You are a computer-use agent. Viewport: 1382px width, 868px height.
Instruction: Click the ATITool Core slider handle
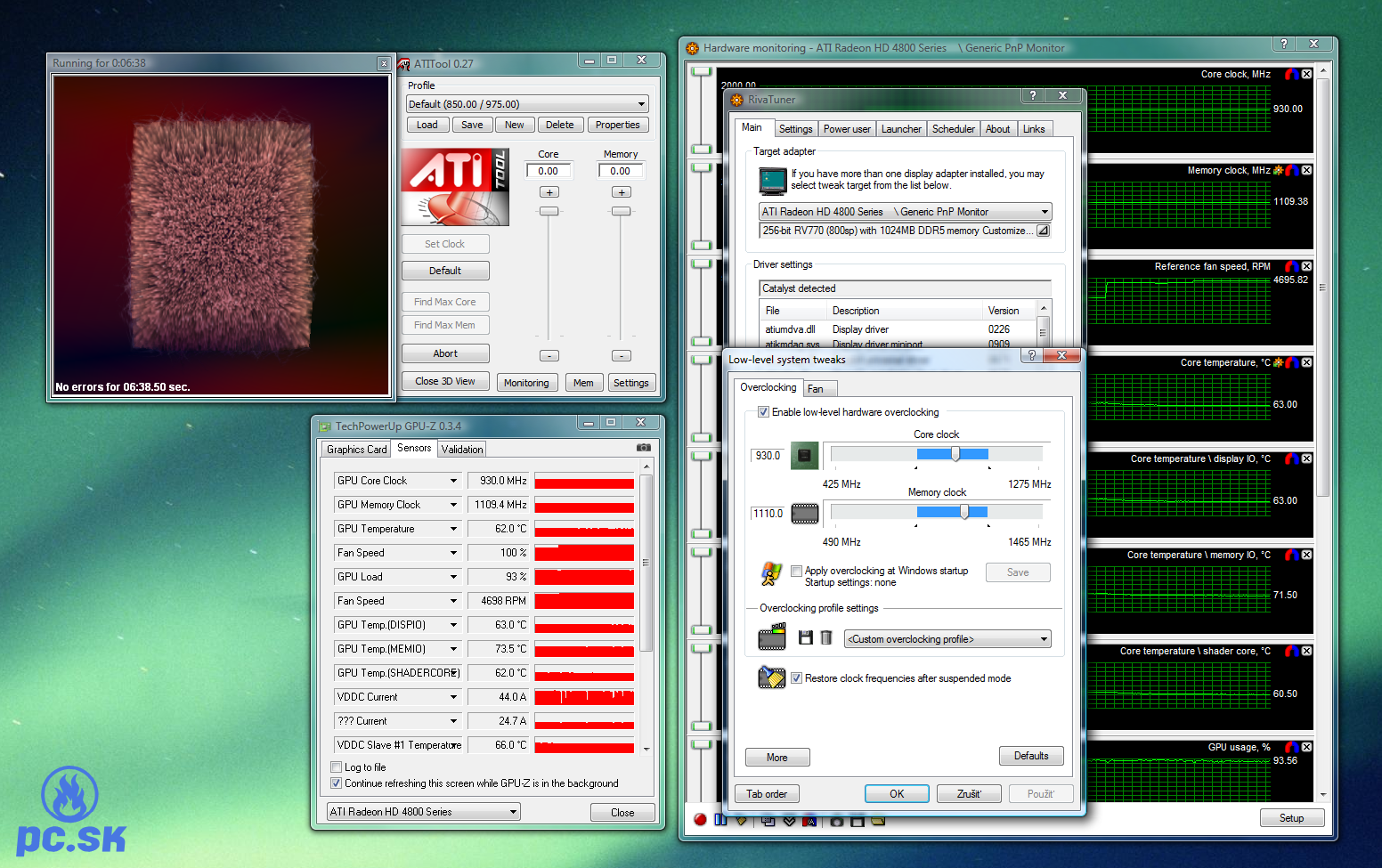point(549,211)
